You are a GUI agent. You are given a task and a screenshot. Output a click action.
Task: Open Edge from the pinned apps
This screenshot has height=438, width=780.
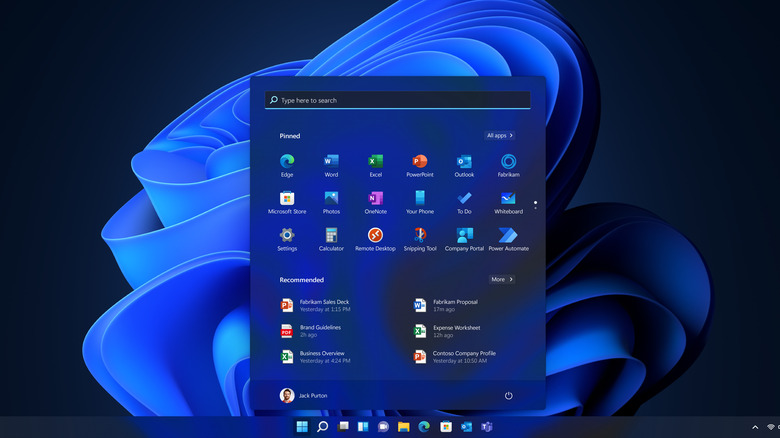tap(287, 162)
